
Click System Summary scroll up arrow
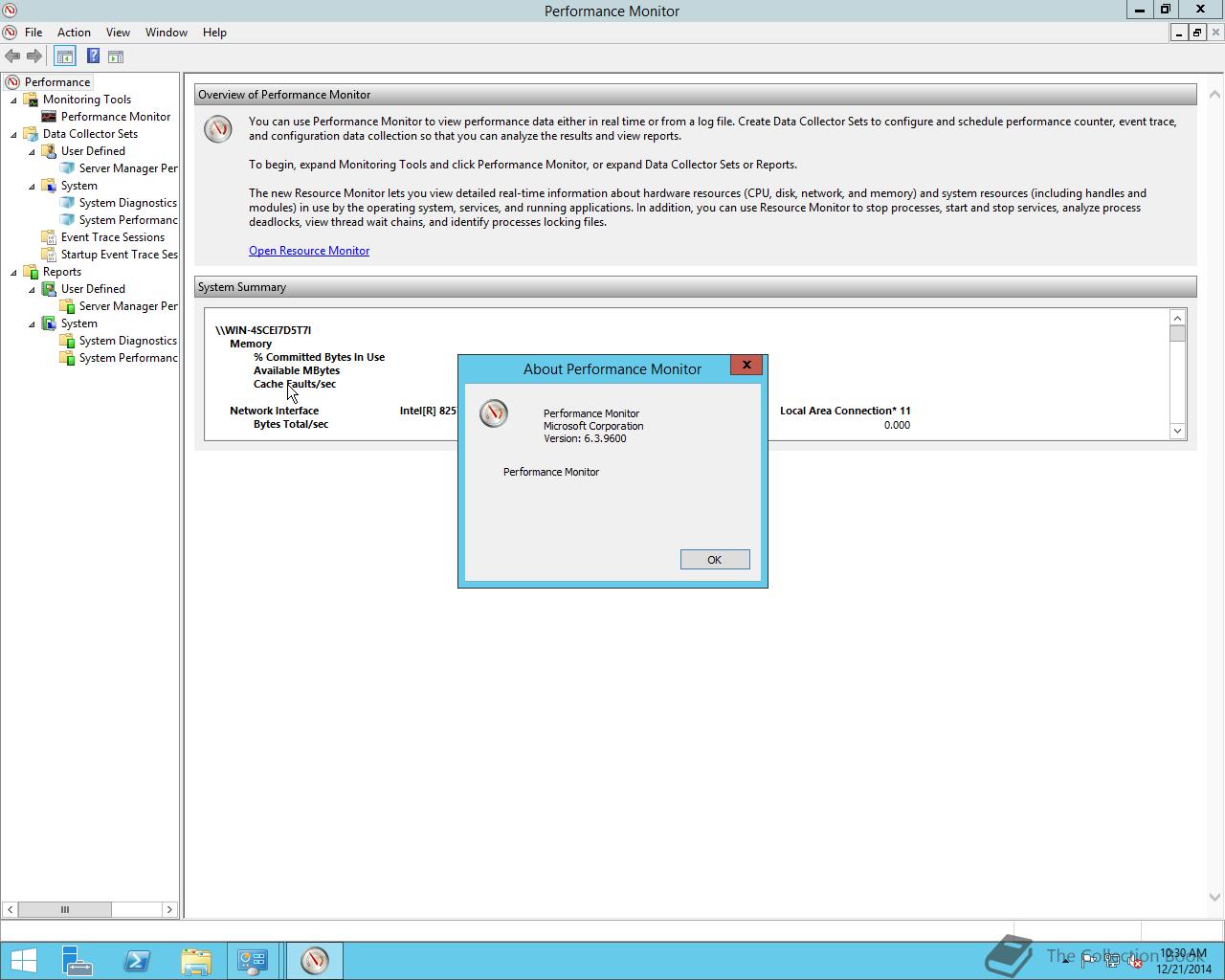coord(1177,318)
